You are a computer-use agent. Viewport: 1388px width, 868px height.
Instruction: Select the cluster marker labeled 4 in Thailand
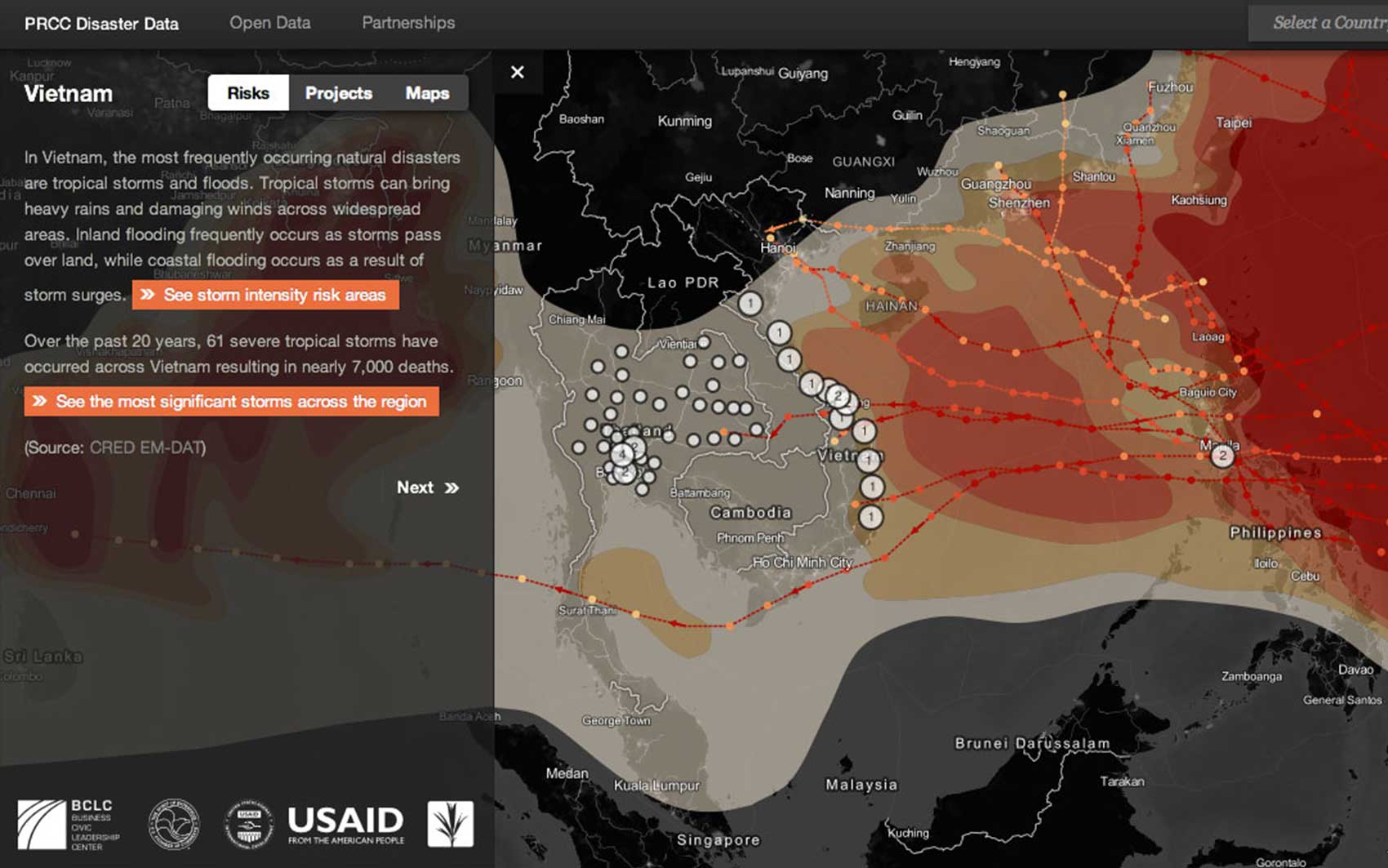621,453
